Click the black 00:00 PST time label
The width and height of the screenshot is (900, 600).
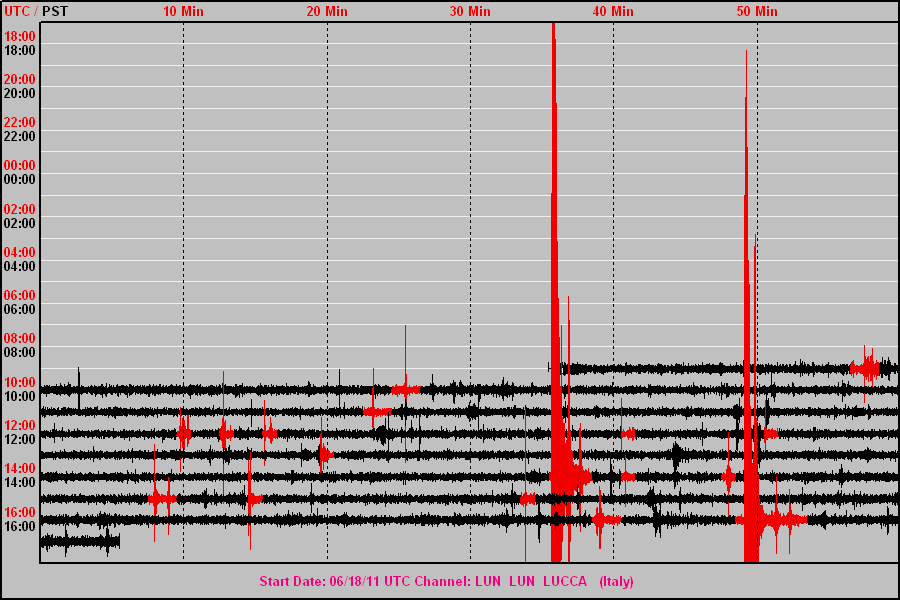point(20,180)
